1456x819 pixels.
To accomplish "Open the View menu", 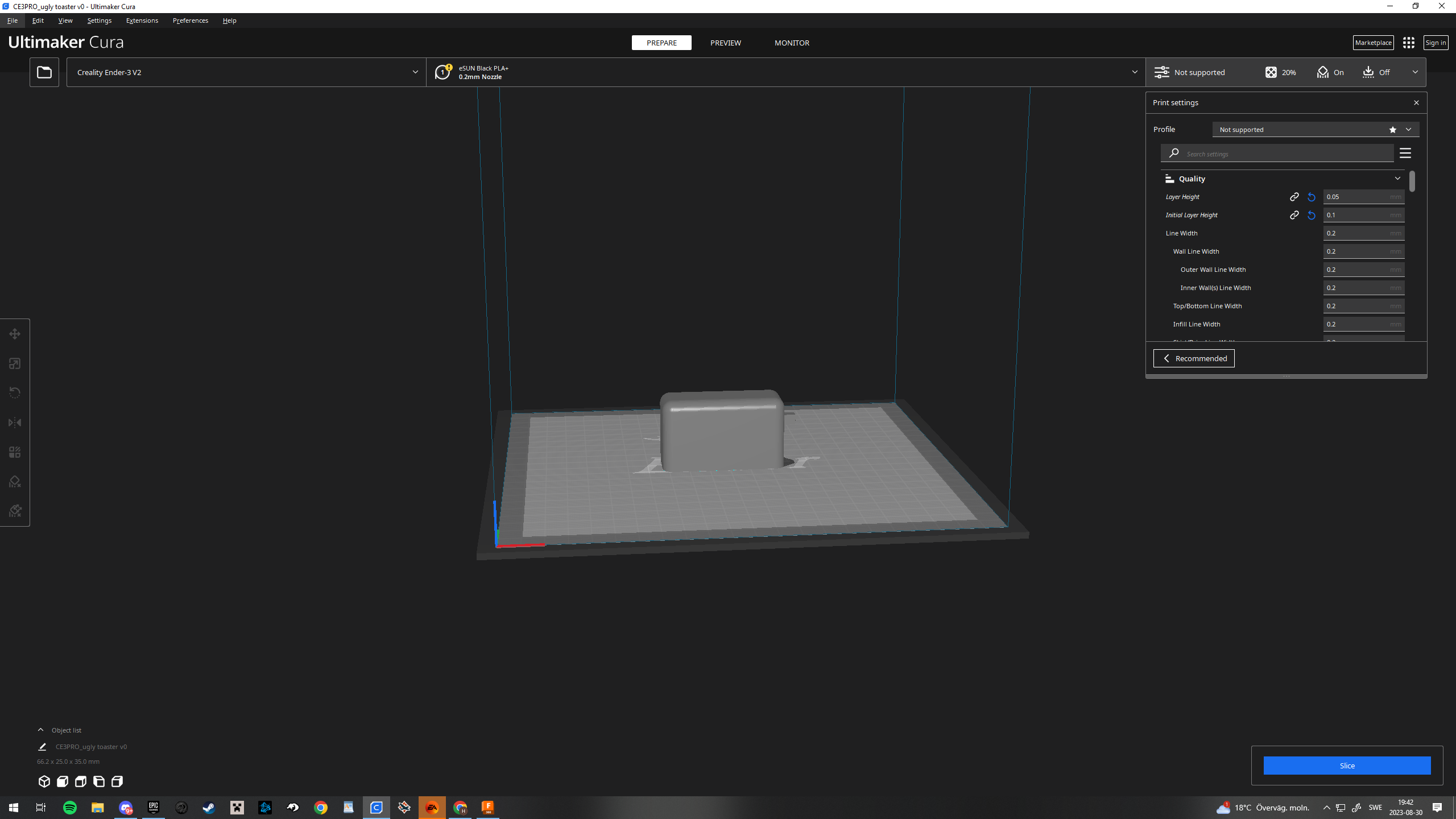I will point(65,20).
